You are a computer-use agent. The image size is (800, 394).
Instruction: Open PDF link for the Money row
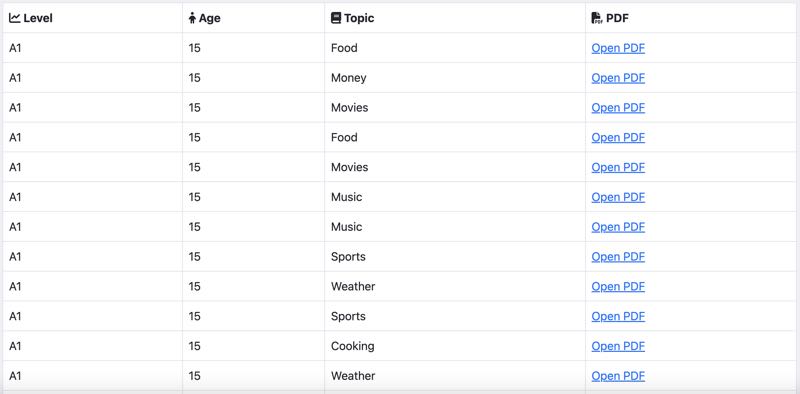click(x=618, y=78)
